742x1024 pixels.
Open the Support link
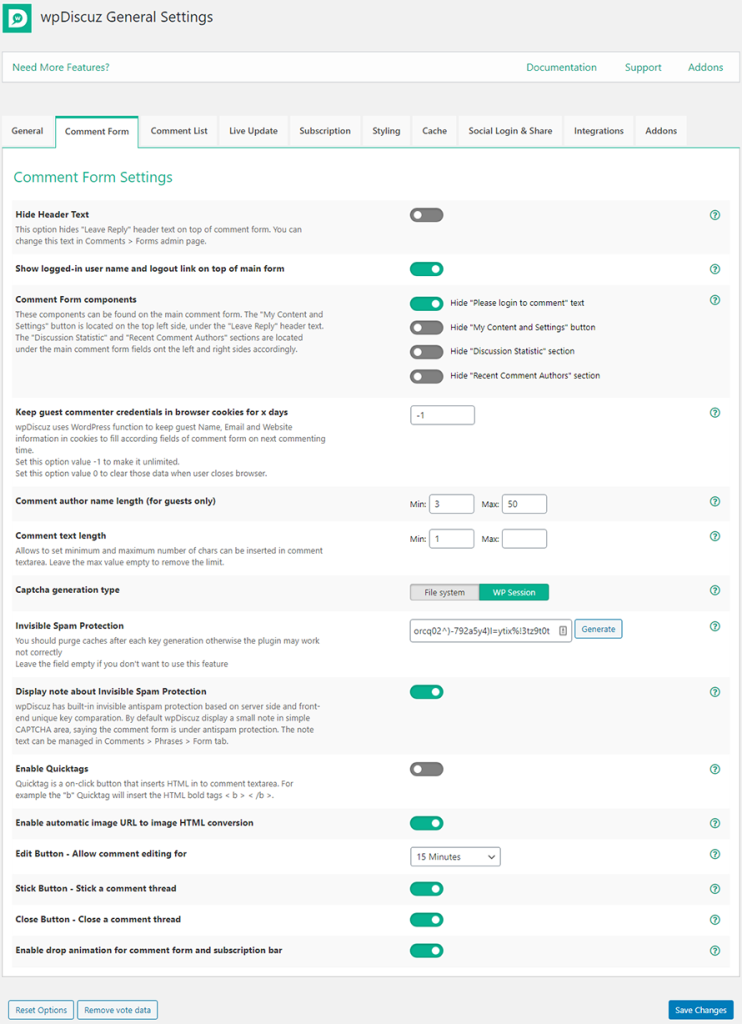[x=643, y=67]
